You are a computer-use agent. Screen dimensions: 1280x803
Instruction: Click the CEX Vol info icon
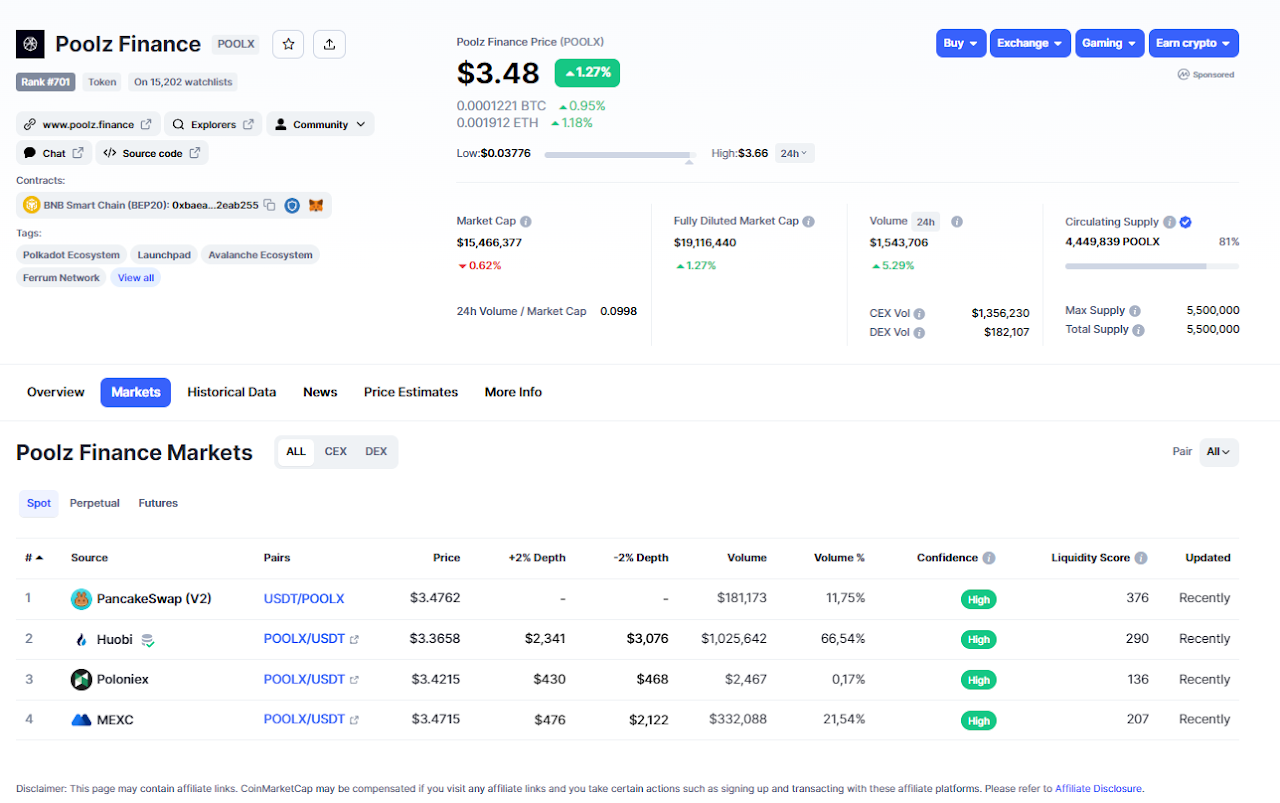pos(919,314)
